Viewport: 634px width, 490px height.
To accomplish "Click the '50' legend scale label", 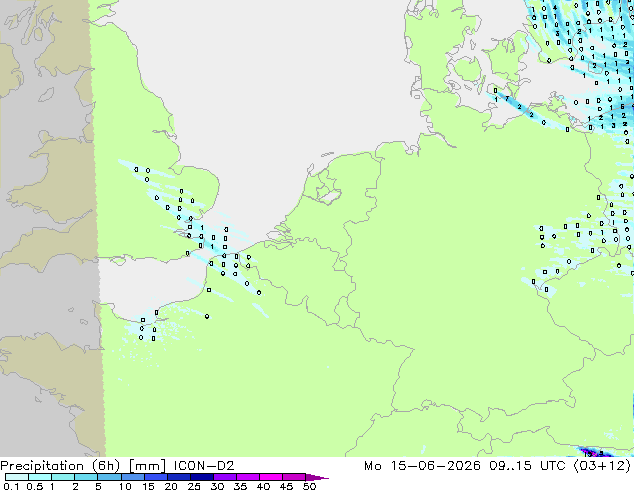I will pyautogui.click(x=310, y=486).
